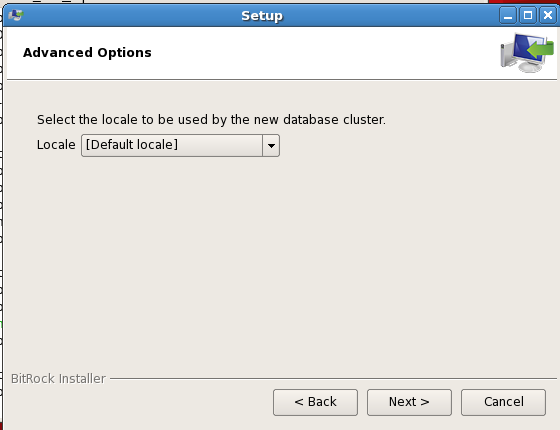Close the Setup window
The height and width of the screenshot is (430, 560).
click(548, 16)
